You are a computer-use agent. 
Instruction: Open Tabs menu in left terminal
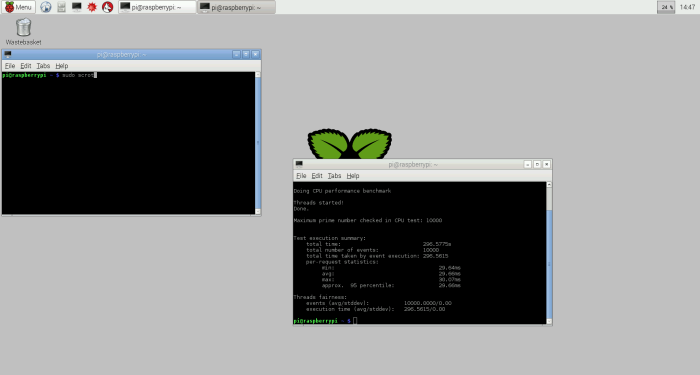pyautogui.click(x=43, y=66)
